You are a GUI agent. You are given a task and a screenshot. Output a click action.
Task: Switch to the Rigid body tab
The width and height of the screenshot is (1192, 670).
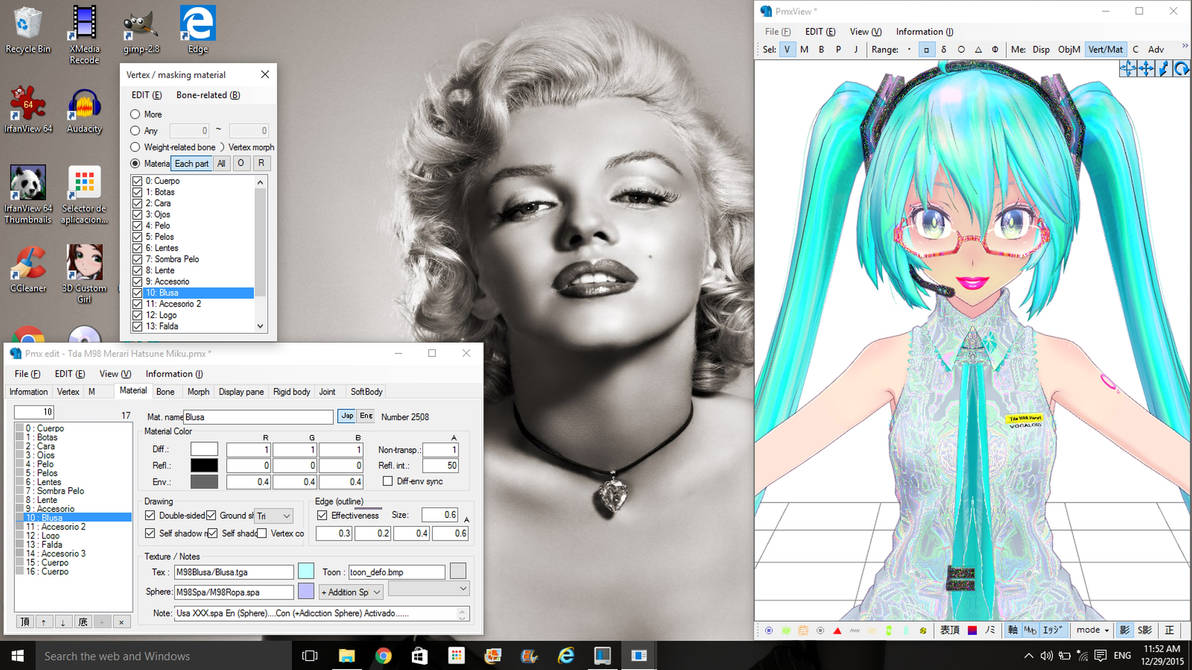tap(291, 392)
